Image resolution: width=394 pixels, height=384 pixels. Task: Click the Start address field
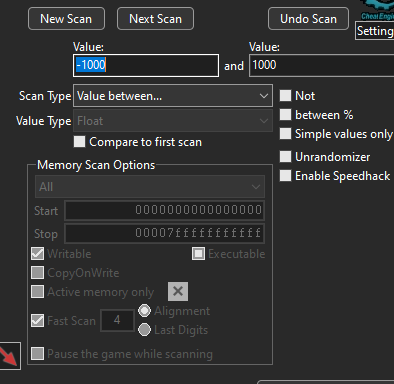point(165,210)
